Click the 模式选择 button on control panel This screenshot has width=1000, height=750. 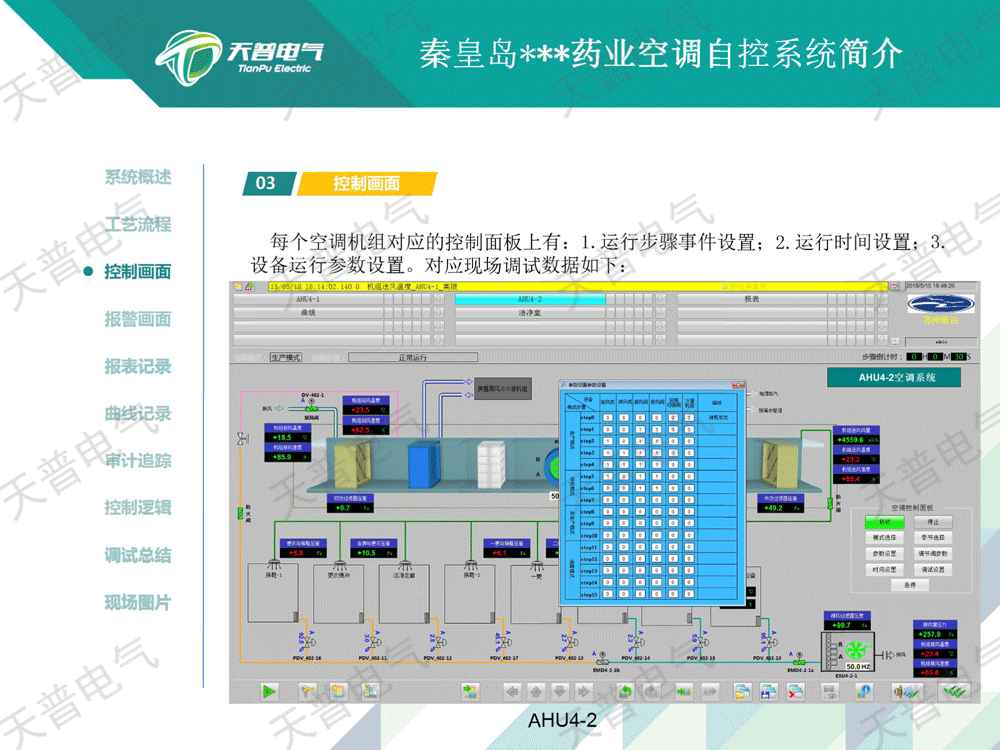884,538
